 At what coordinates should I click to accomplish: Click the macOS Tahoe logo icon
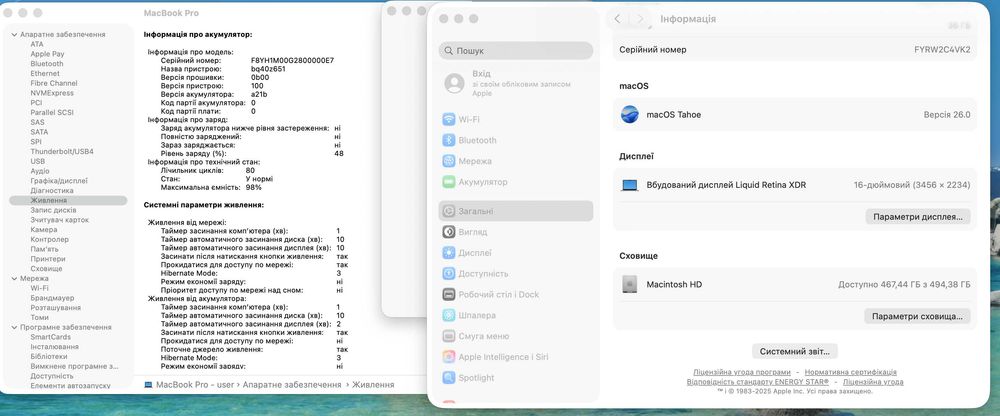point(629,115)
